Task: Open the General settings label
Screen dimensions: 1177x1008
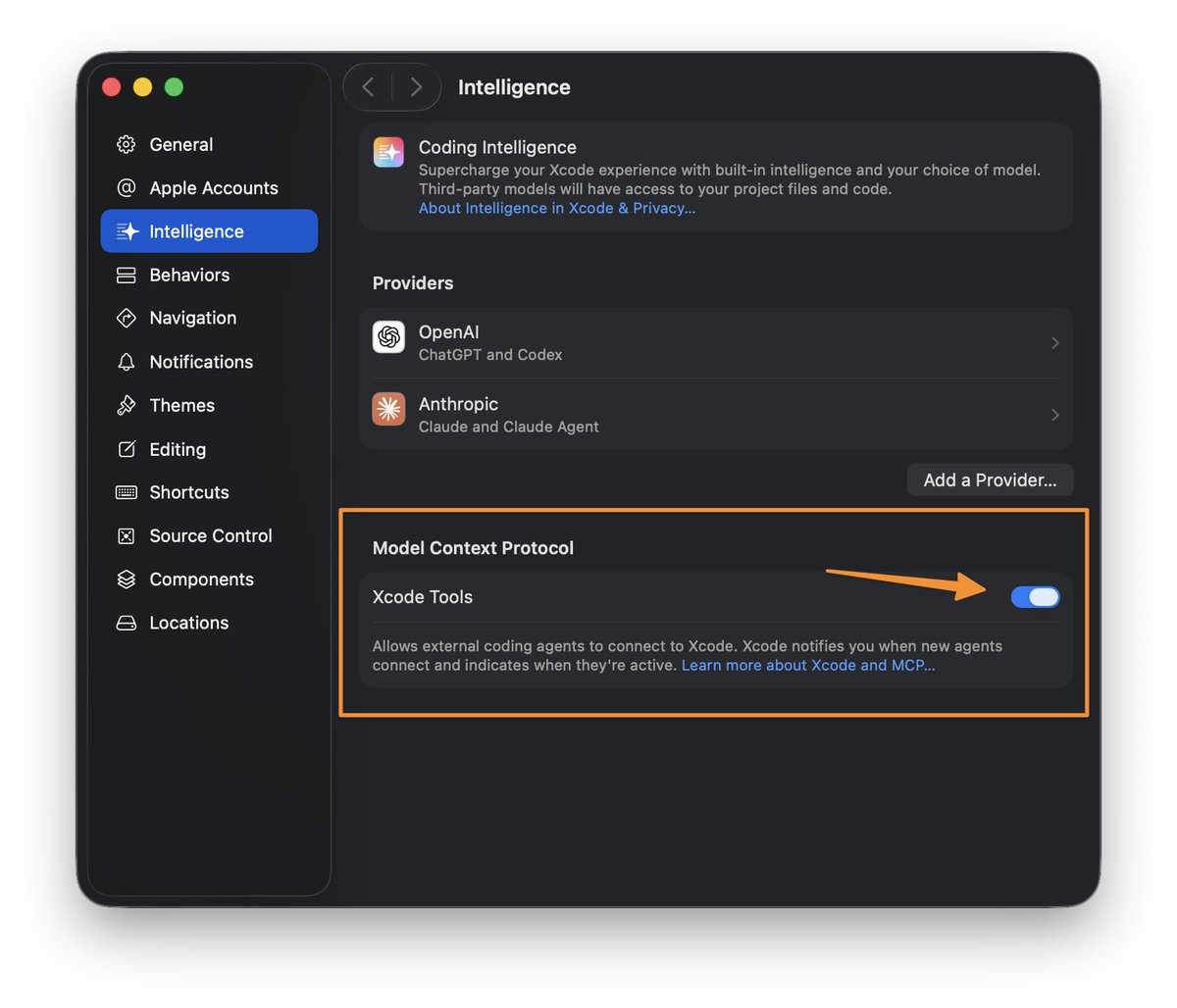Action: [181, 144]
